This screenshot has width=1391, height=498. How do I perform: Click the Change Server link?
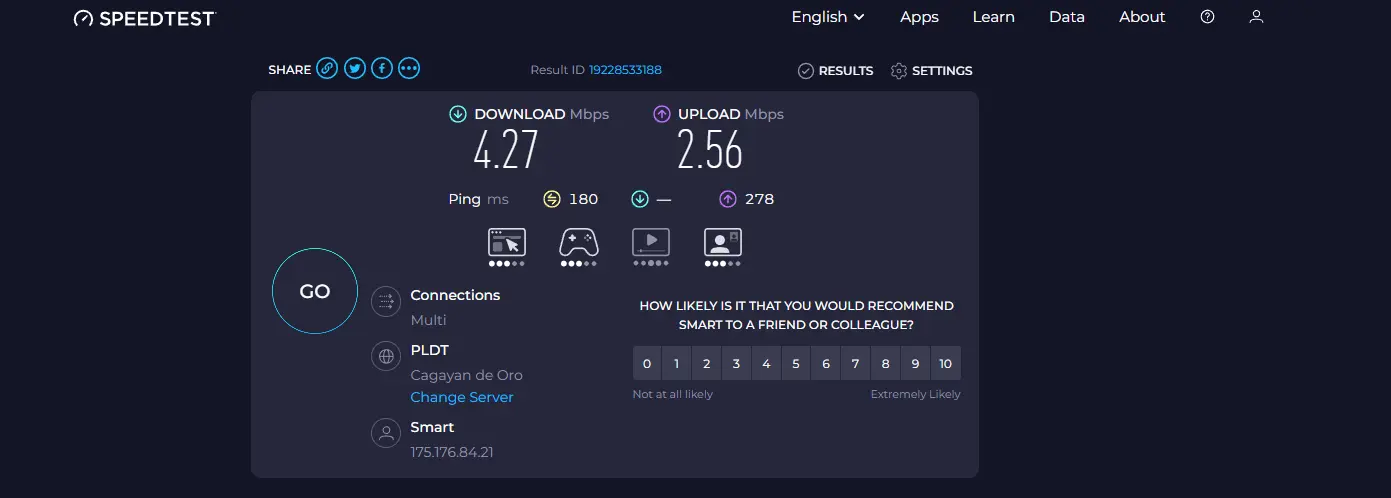[x=462, y=397]
